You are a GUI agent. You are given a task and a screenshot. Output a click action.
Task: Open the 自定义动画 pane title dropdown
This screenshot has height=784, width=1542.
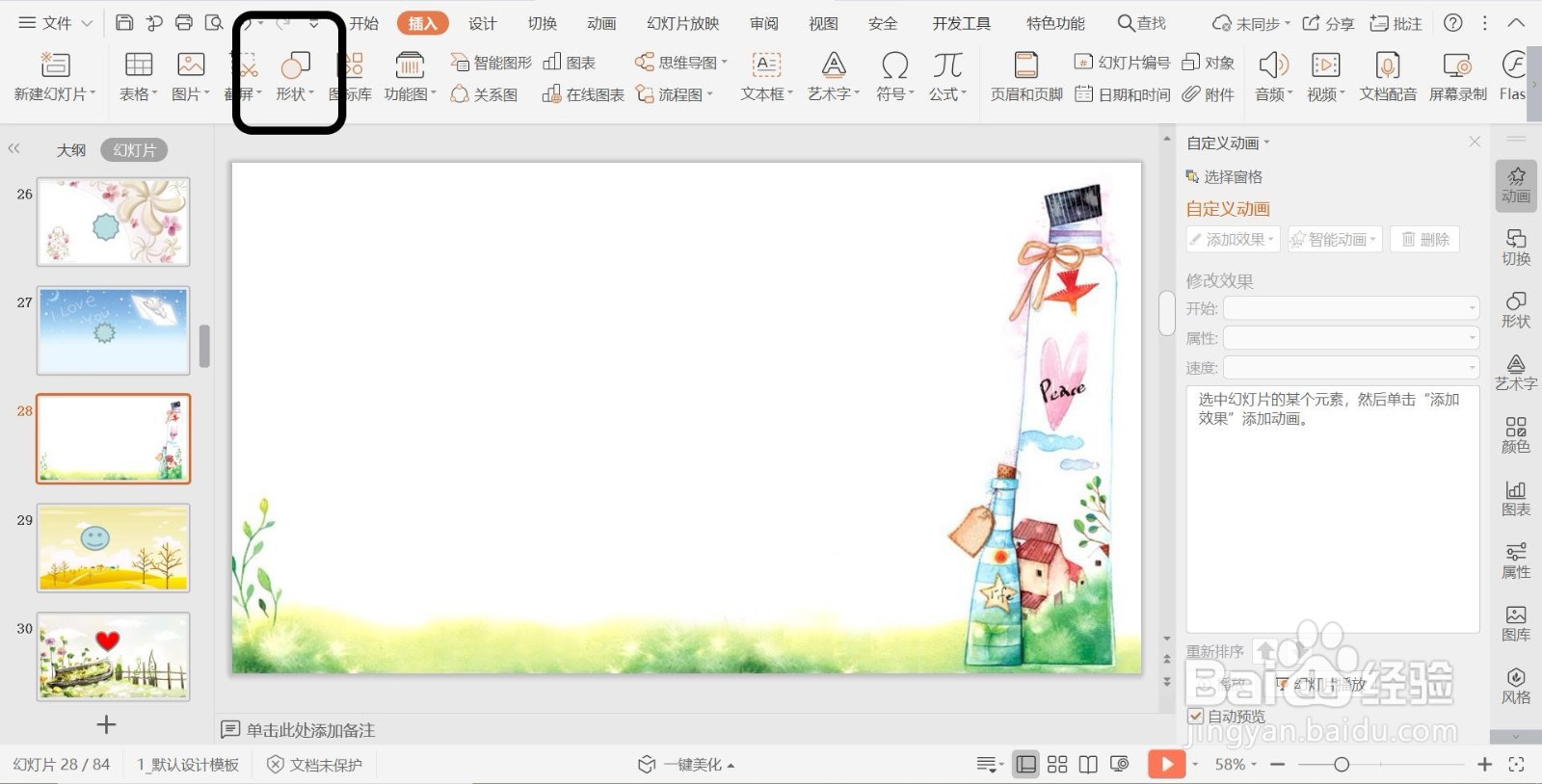click(1229, 144)
